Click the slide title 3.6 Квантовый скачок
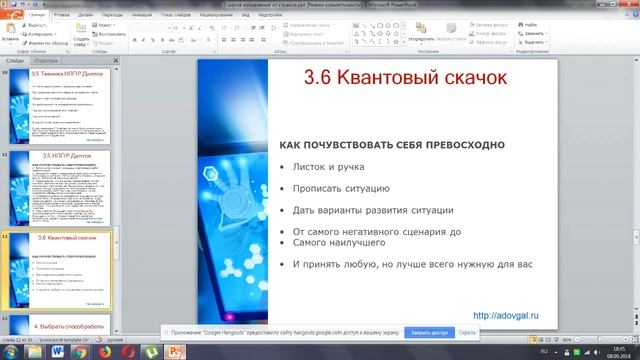 (x=405, y=77)
